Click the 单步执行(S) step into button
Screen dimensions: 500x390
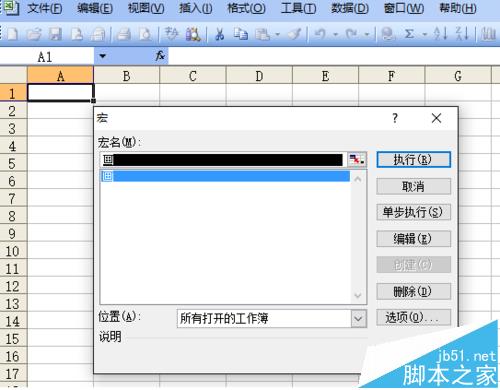[413, 212]
